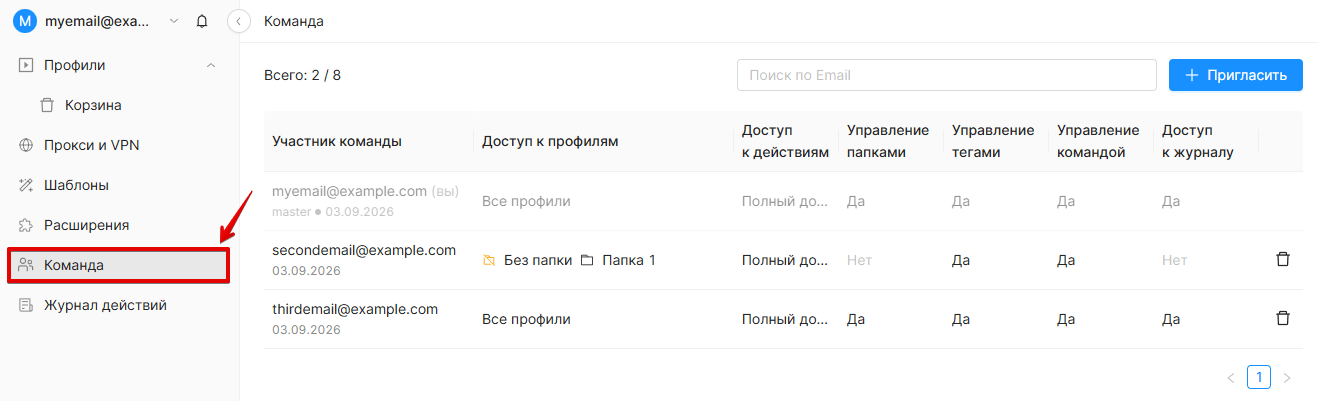Go to the next page arrow
This screenshot has width=1318, height=401.
[x=1287, y=378]
